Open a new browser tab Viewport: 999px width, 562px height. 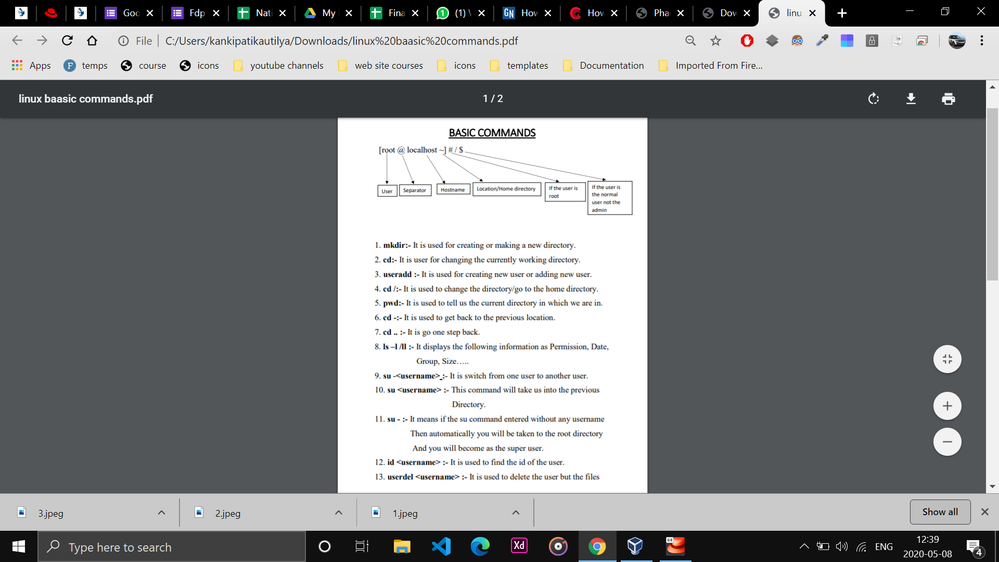click(842, 13)
